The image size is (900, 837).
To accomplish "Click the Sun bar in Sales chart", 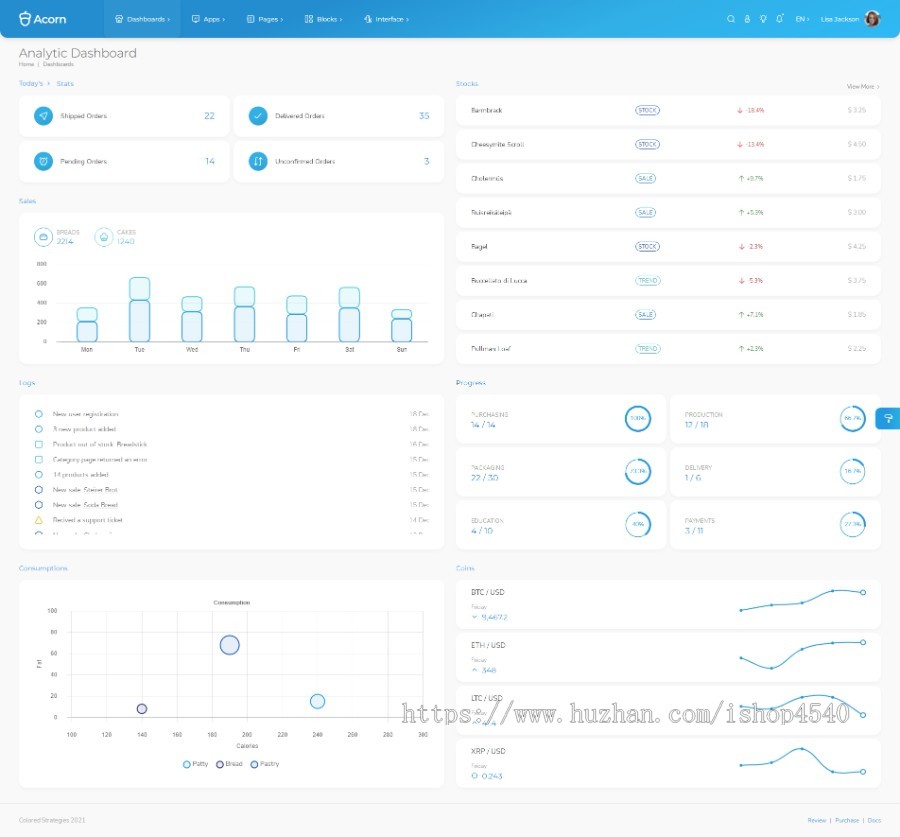I will click(402, 326).
